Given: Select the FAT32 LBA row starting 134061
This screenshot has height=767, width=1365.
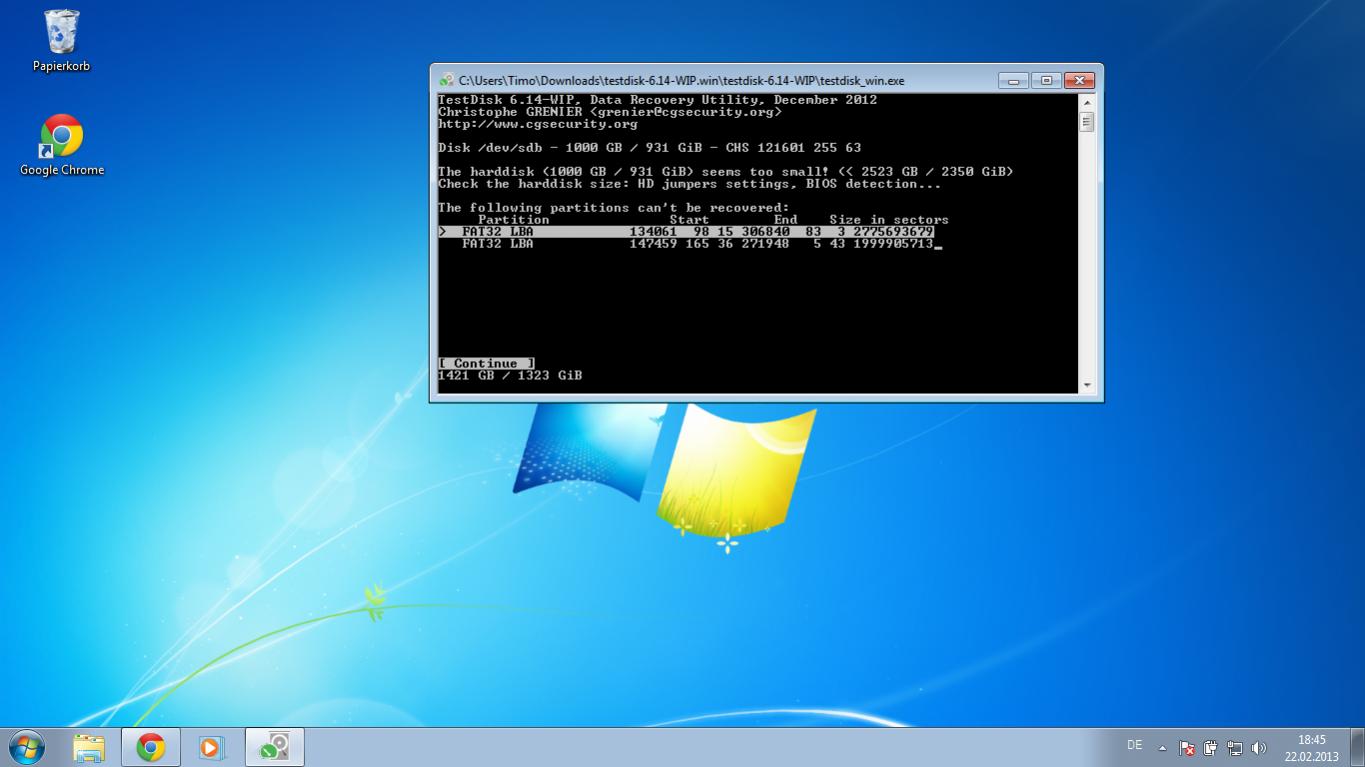Looking at the screenshot, I should point(686,232).
